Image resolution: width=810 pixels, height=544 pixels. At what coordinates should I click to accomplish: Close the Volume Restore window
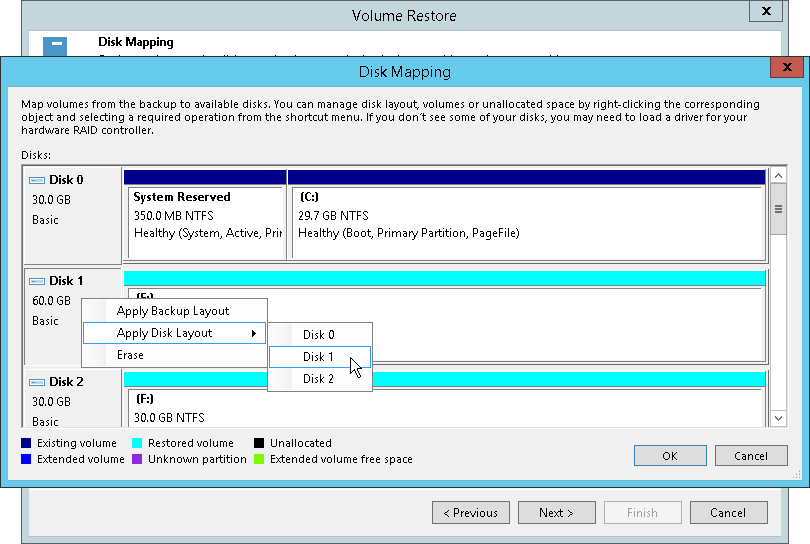(767, 11)
